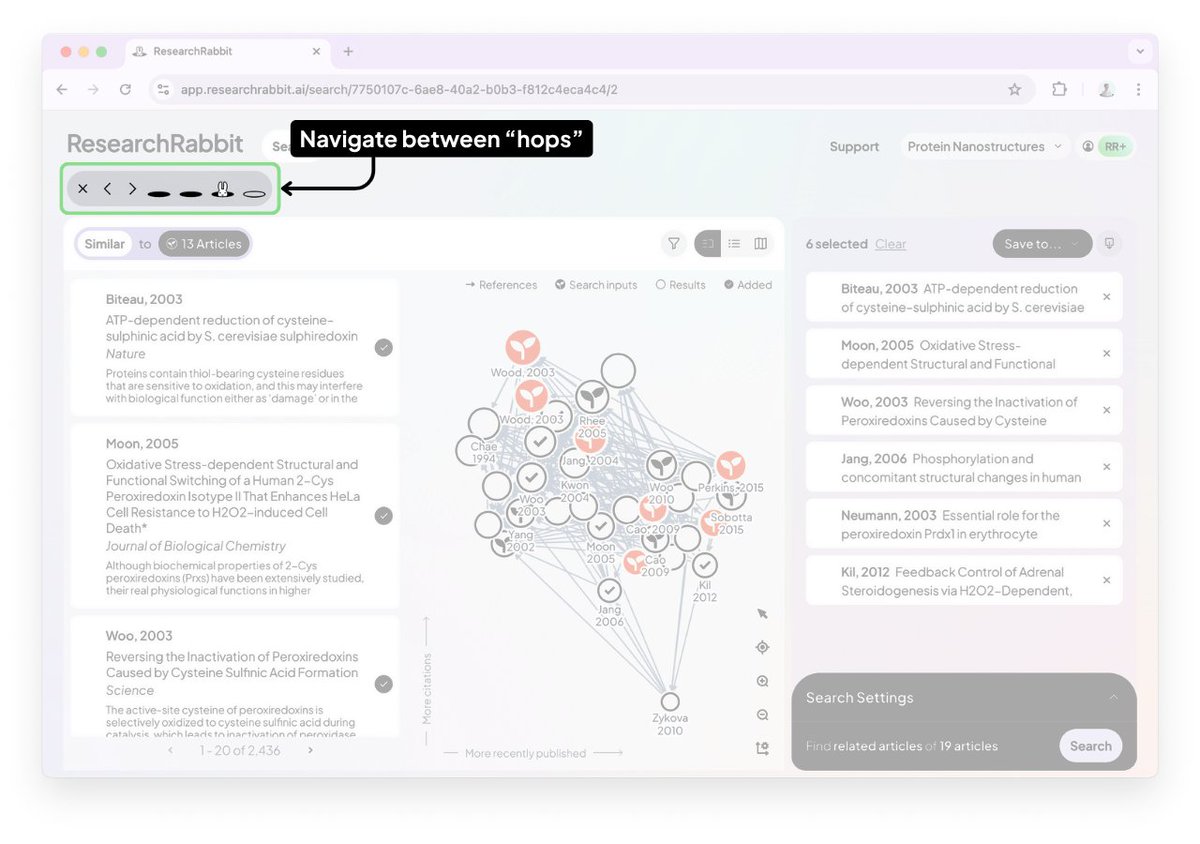Zoom out on the citation graph
The height and width of the screenshot is (844, 1200).
click(x=762, y=715)
